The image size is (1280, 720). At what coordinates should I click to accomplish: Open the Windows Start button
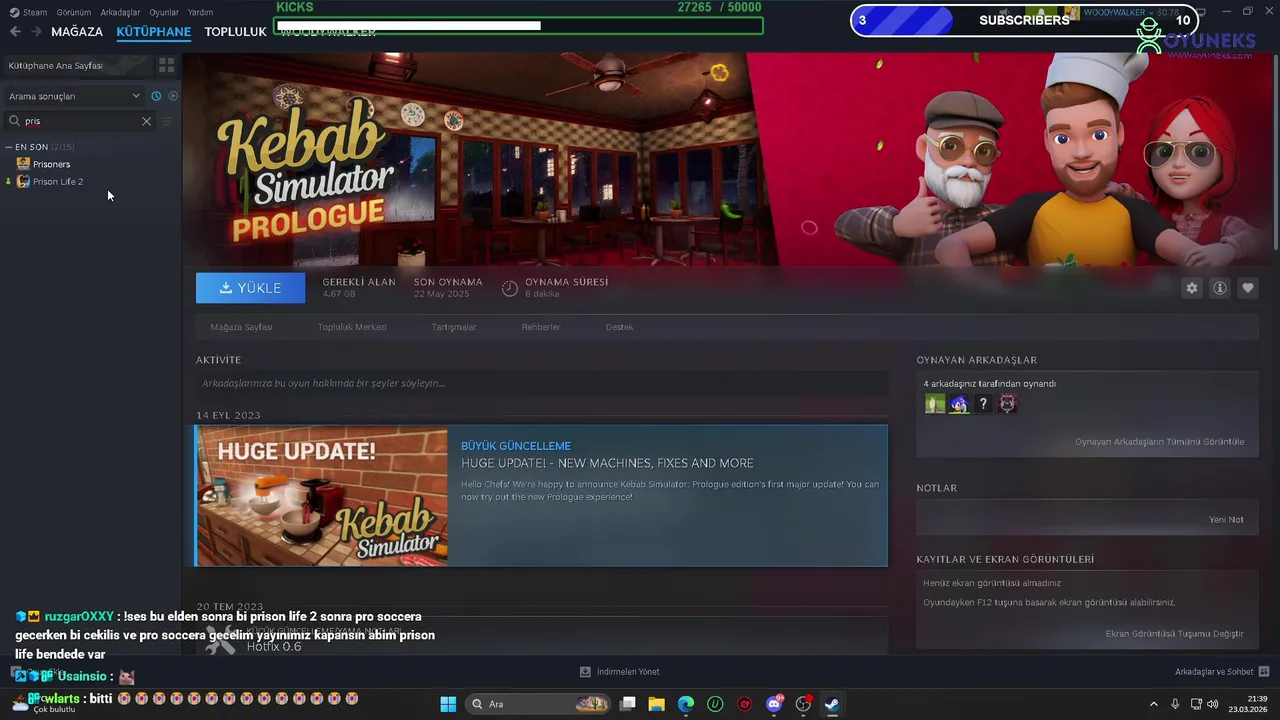448,704
